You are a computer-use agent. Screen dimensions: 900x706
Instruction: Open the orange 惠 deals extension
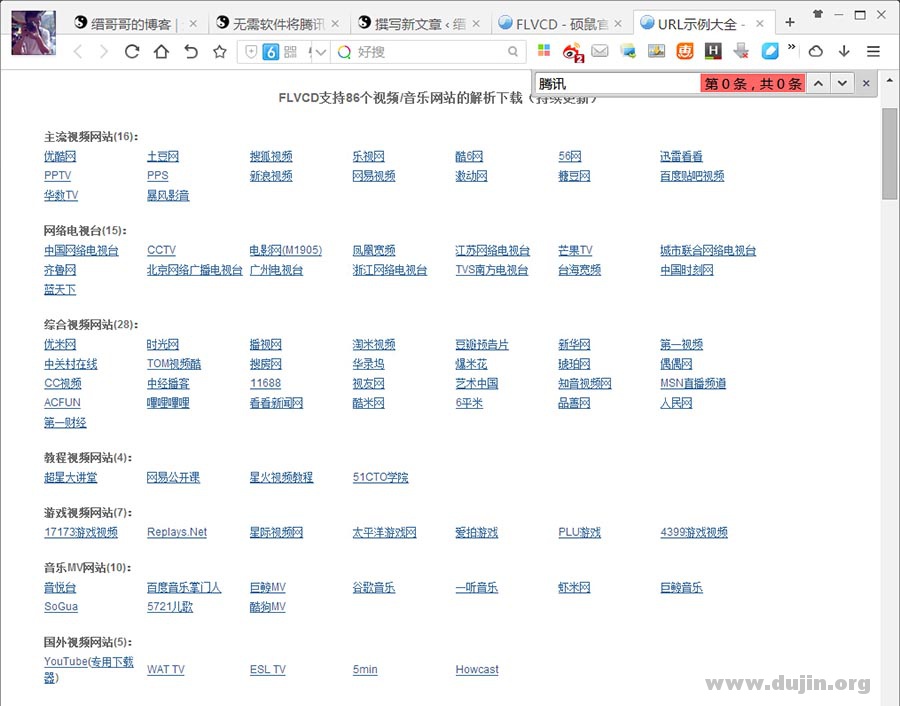pyautogui.click(x=685, y=51)
